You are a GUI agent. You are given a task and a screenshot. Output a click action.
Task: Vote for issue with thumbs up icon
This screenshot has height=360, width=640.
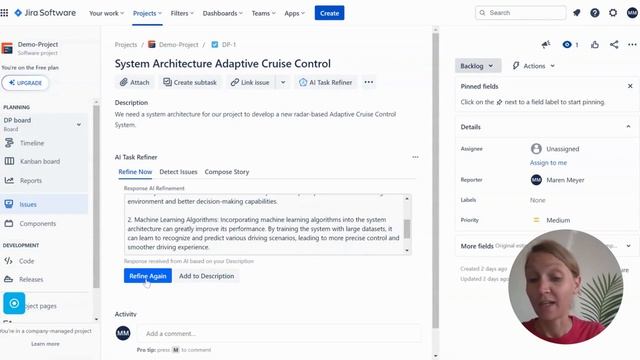[595, 44]
